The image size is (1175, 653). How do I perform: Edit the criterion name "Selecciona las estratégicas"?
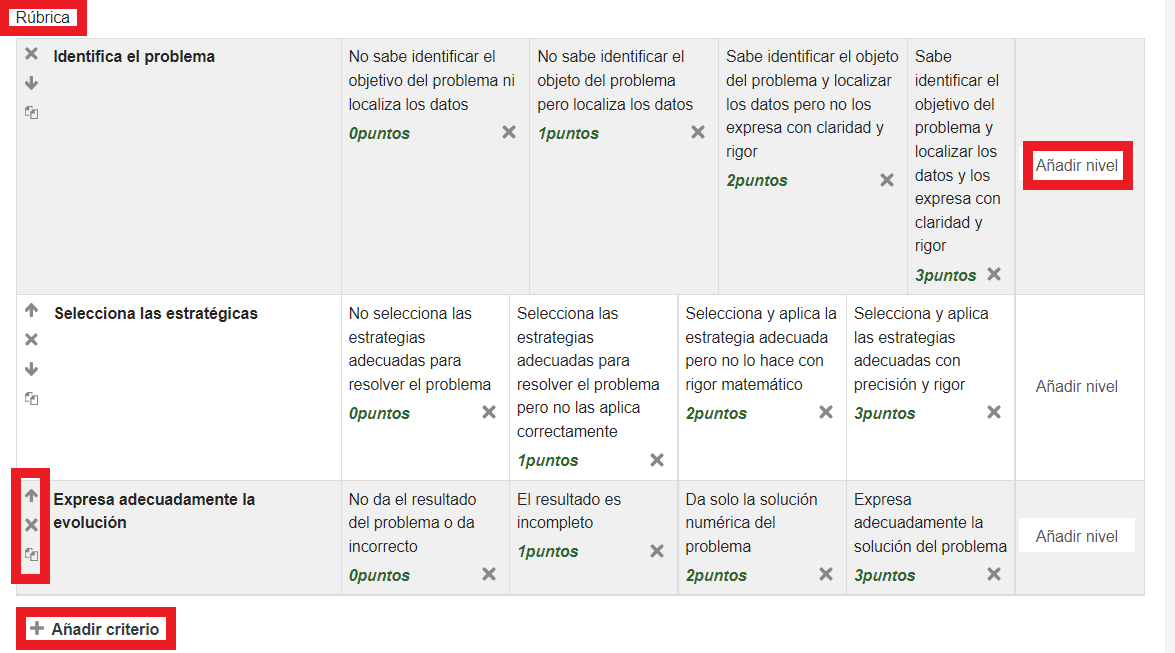click(156, 313)
